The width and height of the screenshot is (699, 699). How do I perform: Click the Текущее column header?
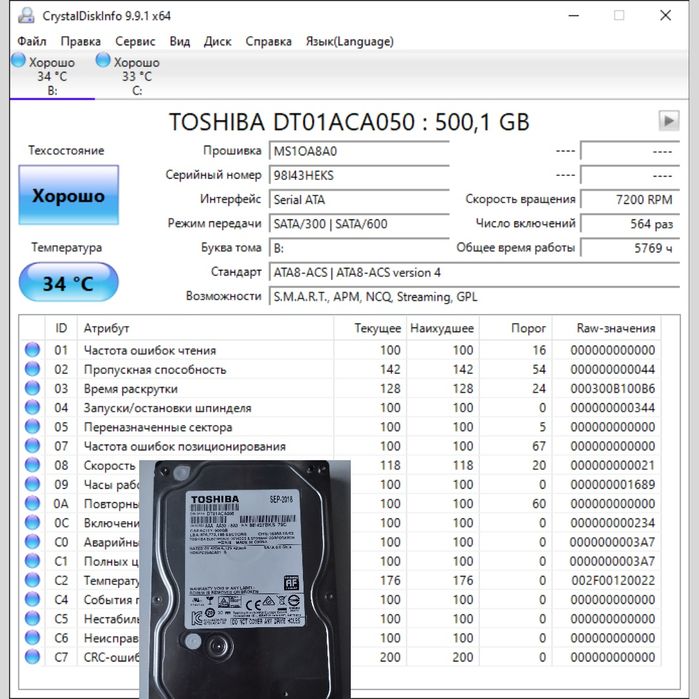(x=370, y=328)
